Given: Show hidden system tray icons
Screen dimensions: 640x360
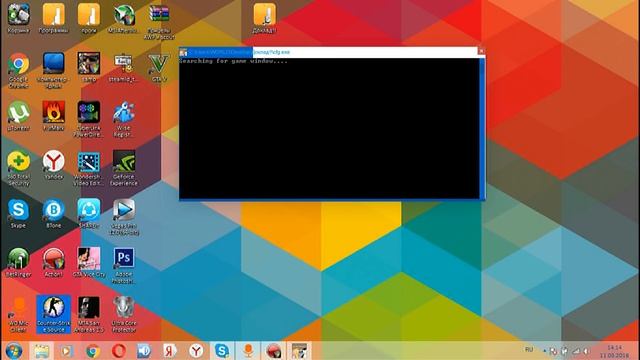Looking at the screenshot, I should [x=544, y=351].
